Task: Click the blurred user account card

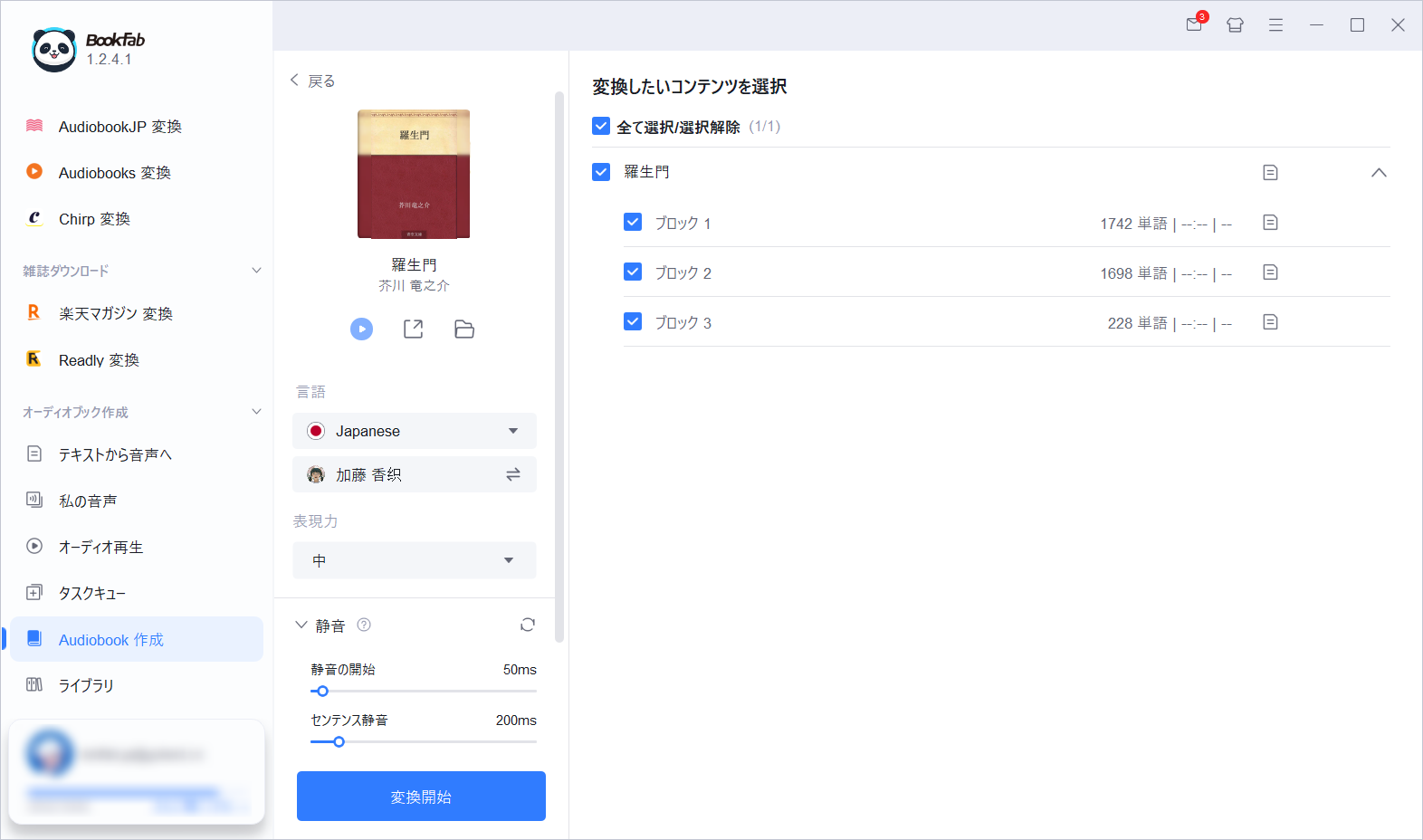Action: tap(137, 771)
